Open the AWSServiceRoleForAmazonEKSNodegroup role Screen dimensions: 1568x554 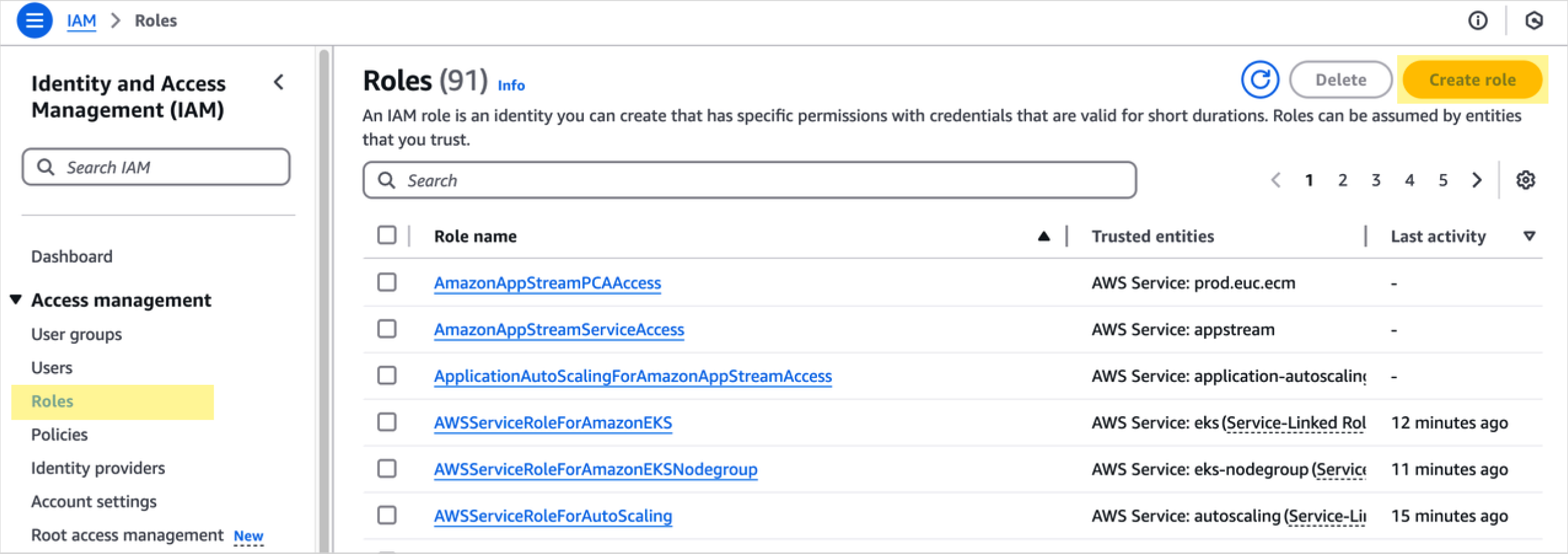tap(596, 469)
